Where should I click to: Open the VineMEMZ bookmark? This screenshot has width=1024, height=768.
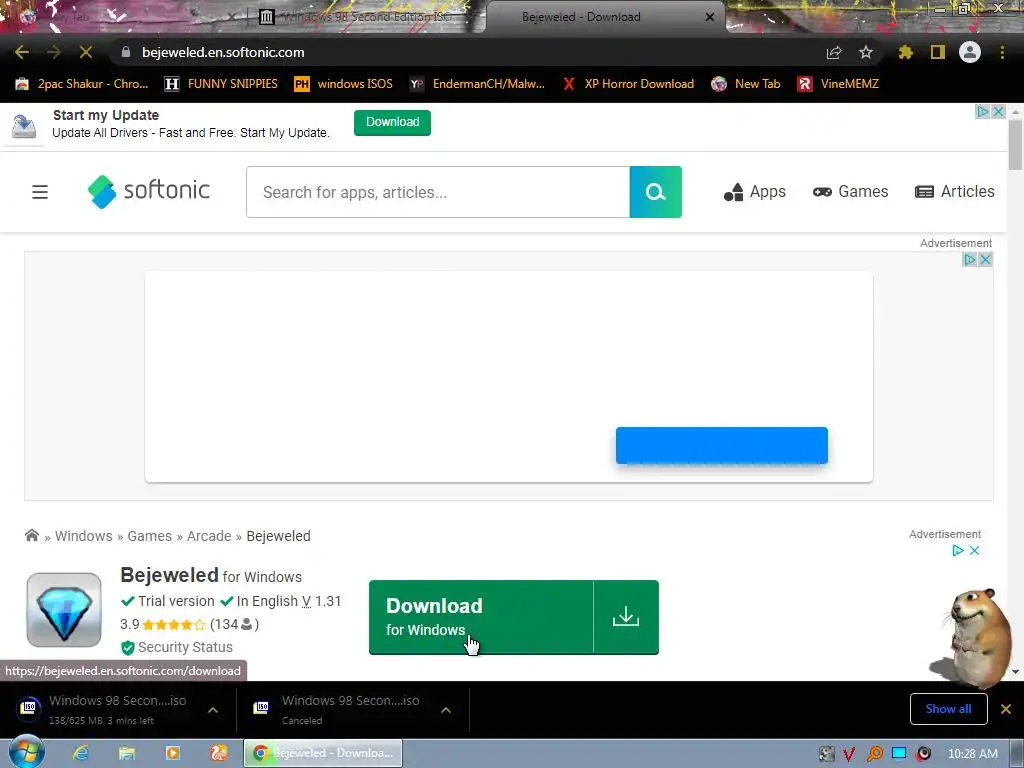pos(839,84)
